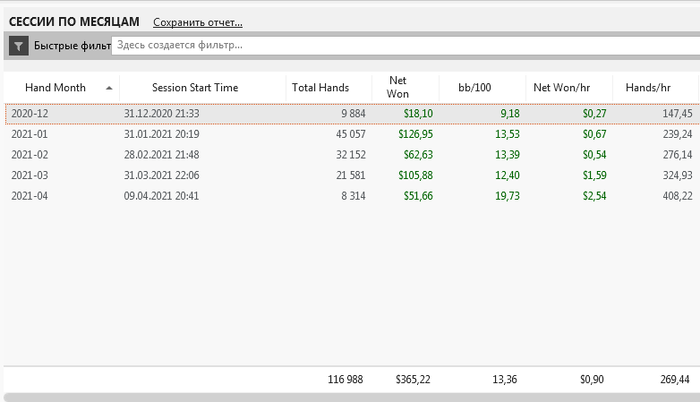Click the horizontal scrollbar at the bottom
The image size is (700, 402).
click(x=350, y=397)
